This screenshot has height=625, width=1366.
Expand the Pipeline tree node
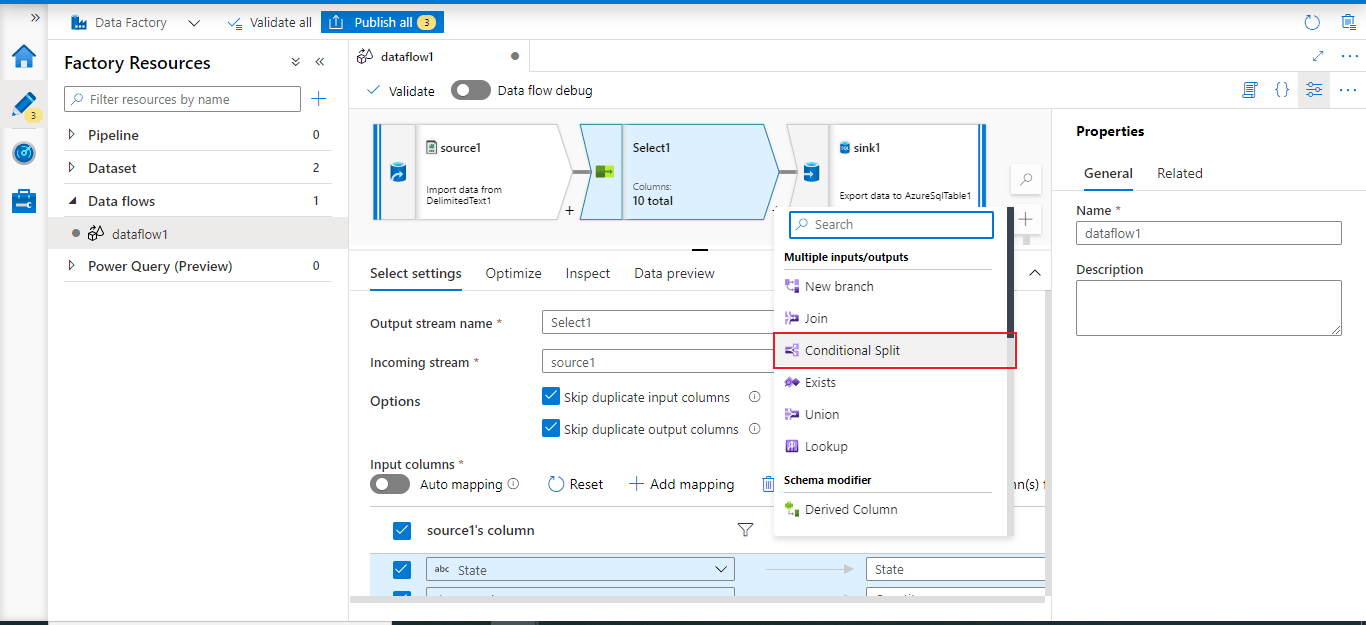point(71,135)
